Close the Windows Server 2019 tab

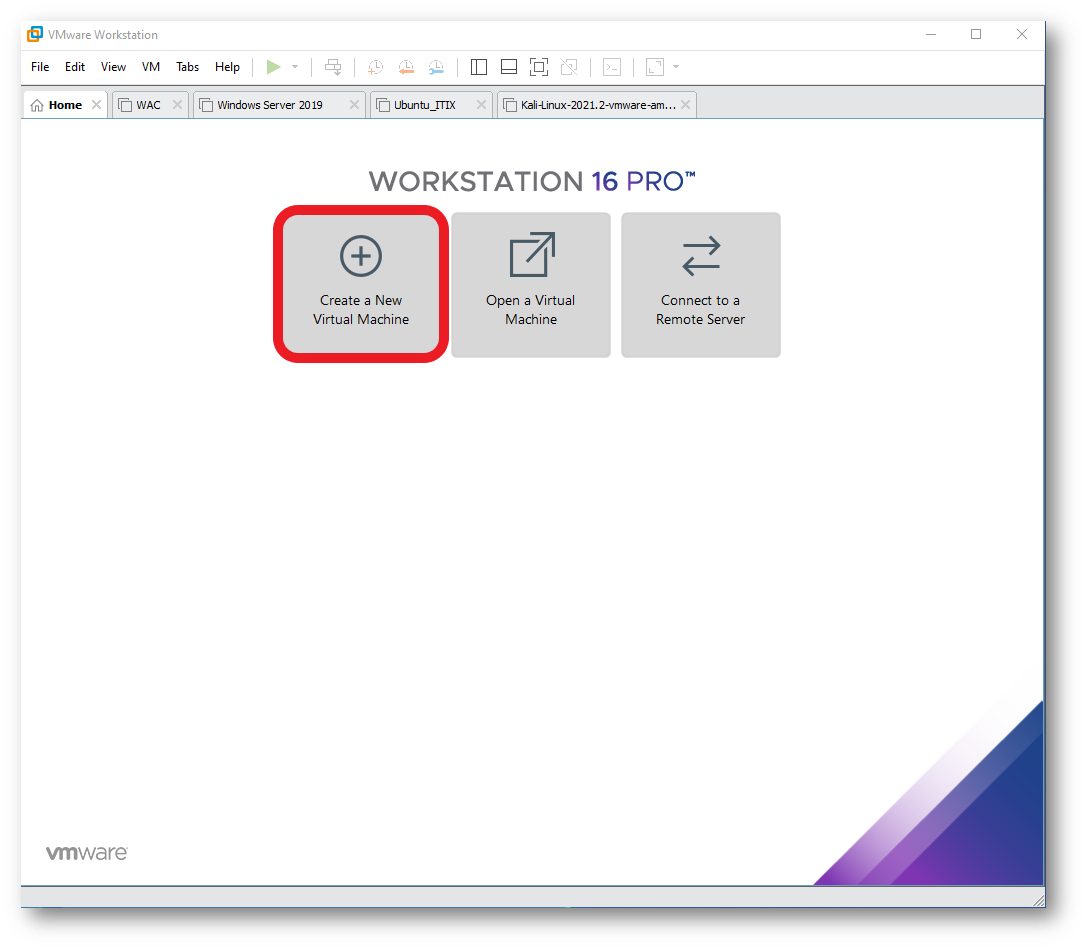(354, 104)
